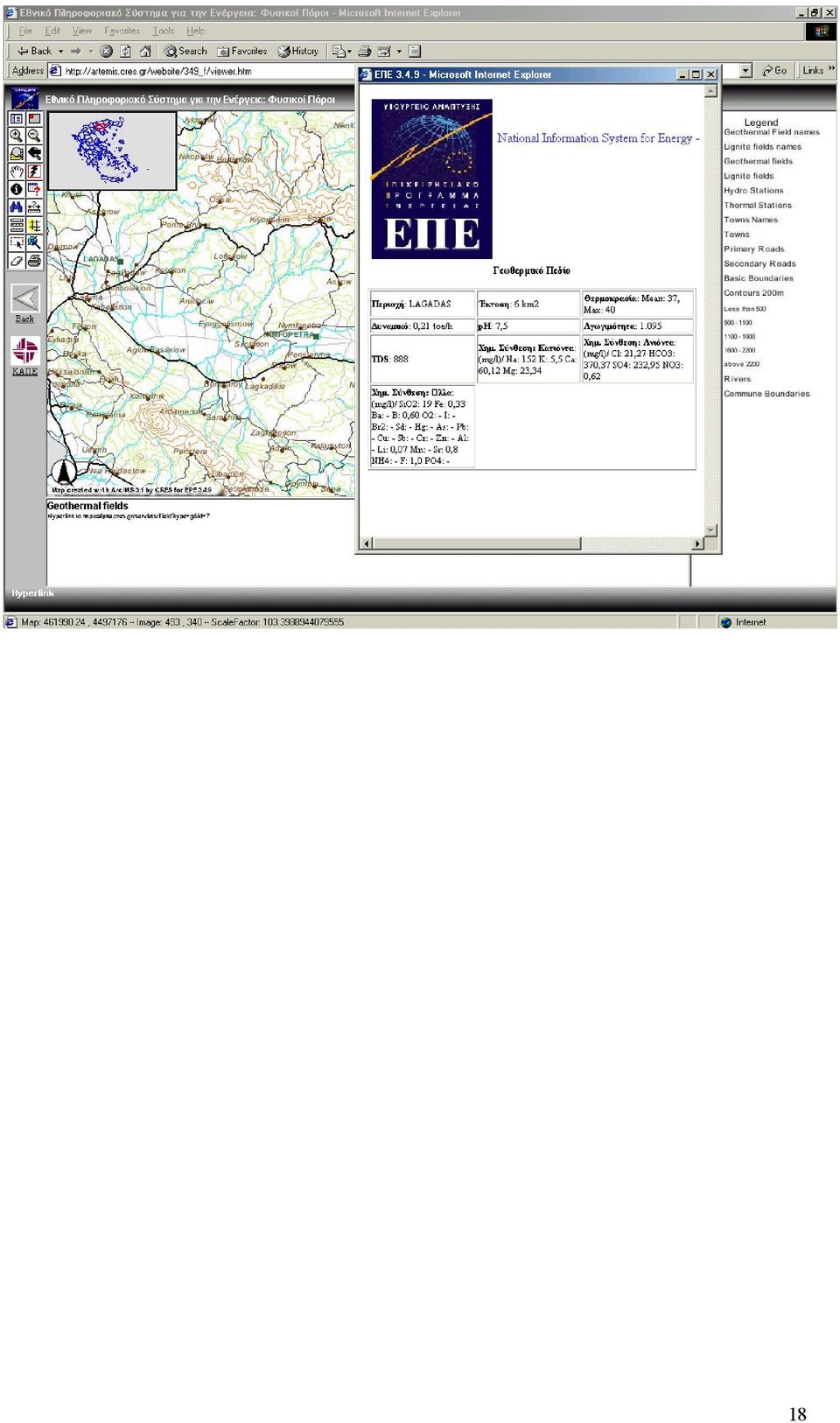
Task: Select the Zoom In tool
Action: (16, 136)
